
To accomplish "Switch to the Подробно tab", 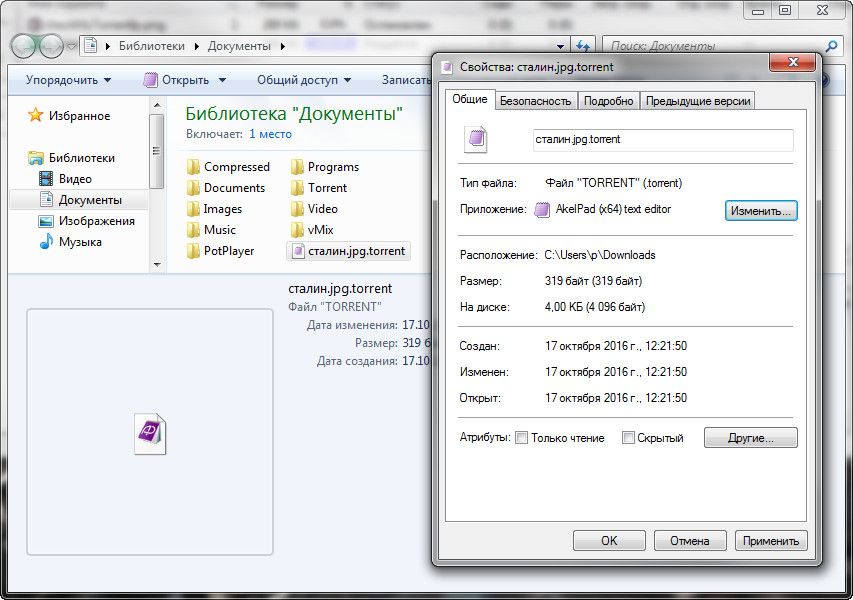I will click(x=608, y=101).
